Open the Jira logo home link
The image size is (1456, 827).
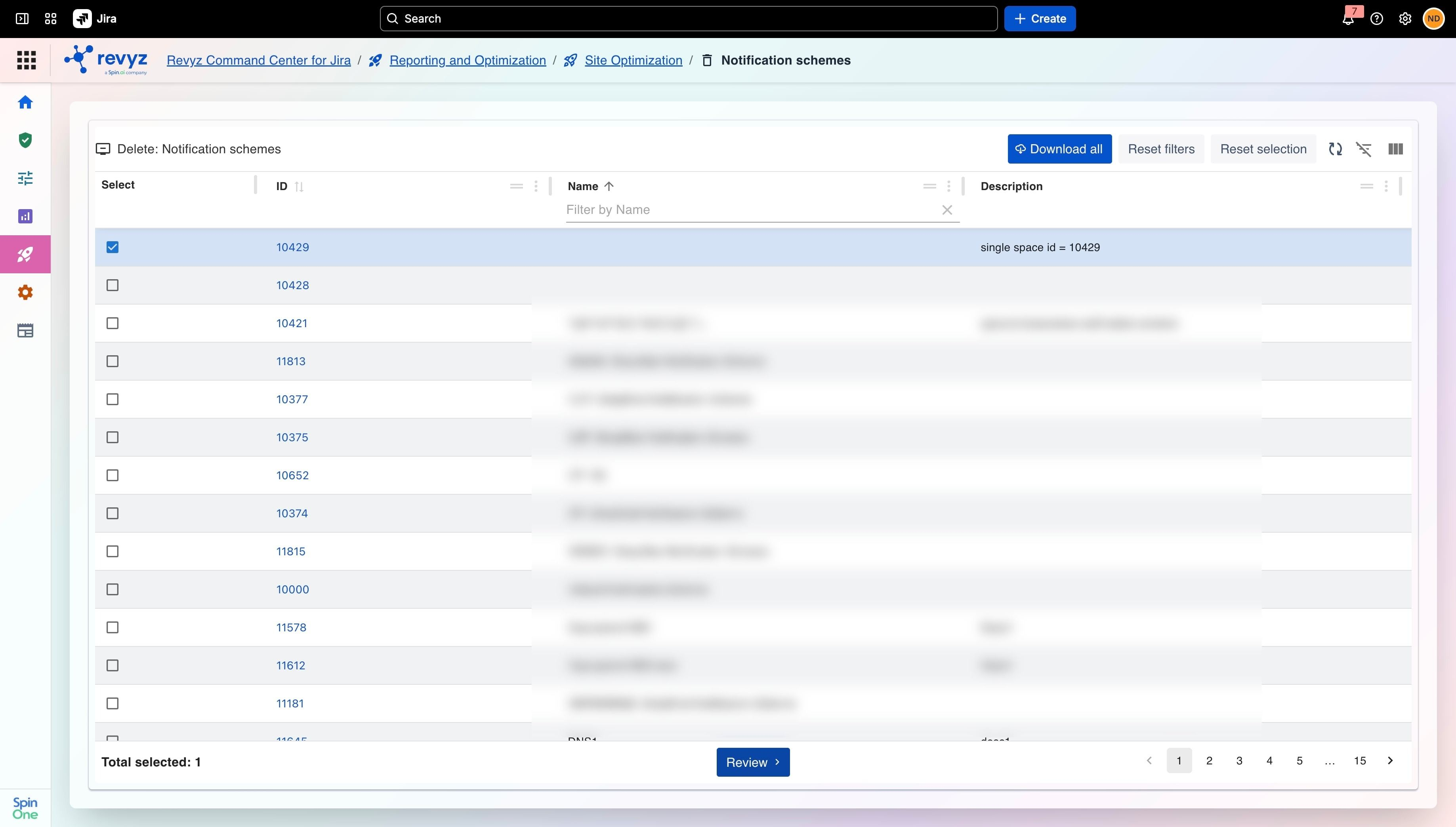[x=95, y=19]
